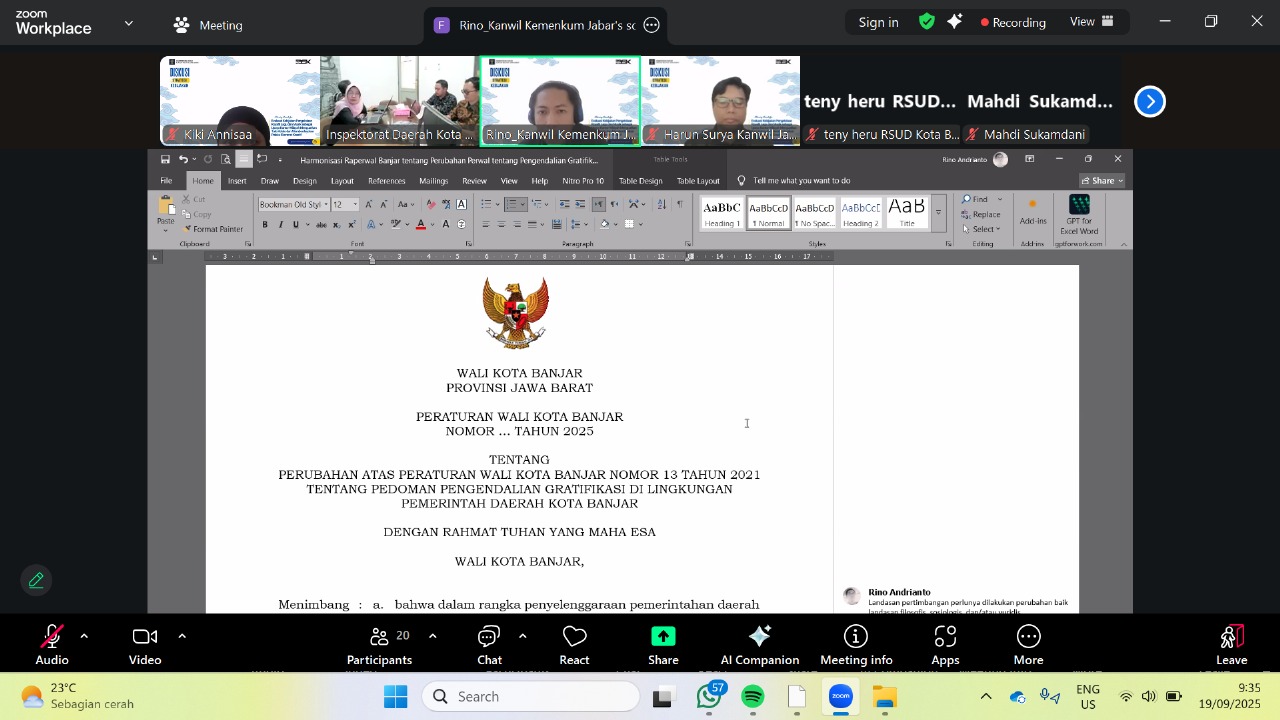
Task: Open the View layout dropdown
Action: pyautogui.click(x=1092, y=22)
